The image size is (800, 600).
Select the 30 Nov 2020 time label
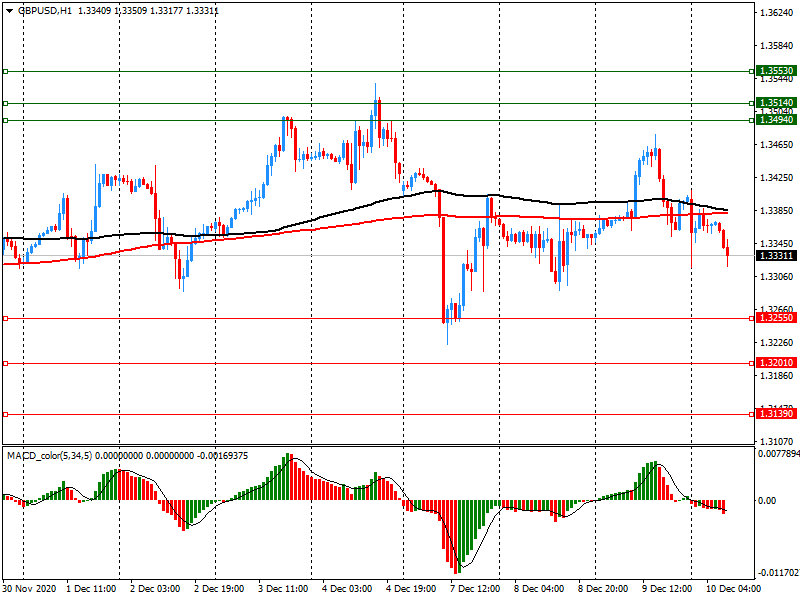pyautogui.click(x=31, y=589)
